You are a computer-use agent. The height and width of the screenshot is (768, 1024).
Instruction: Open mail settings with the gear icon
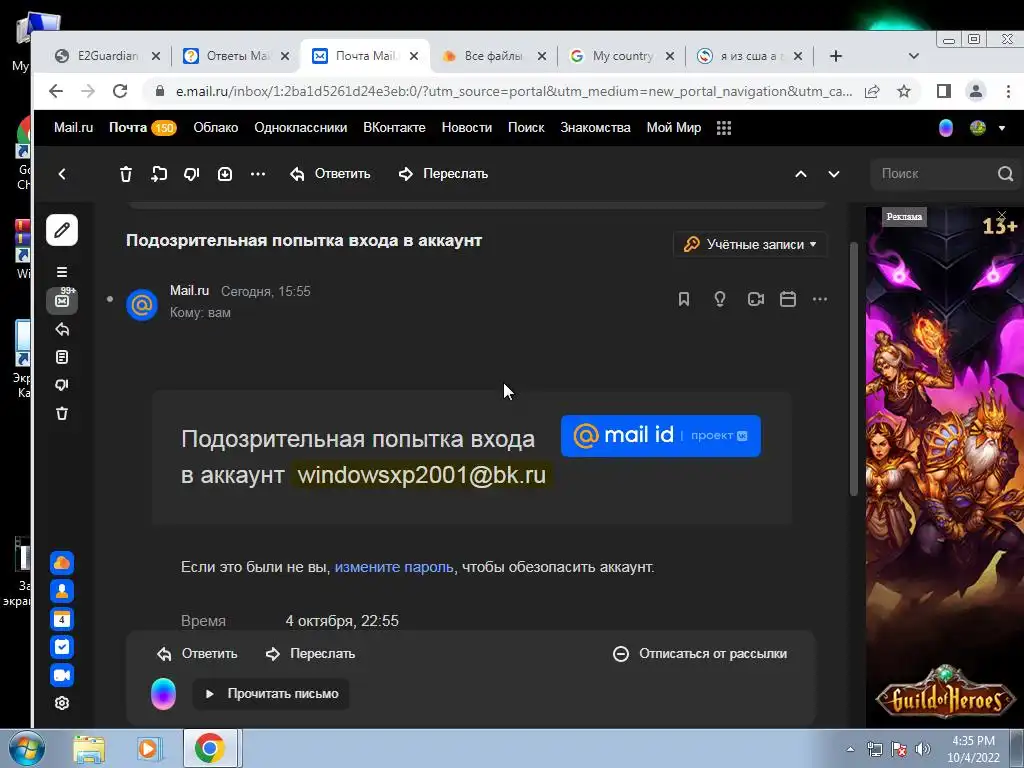tap(62, 703)
